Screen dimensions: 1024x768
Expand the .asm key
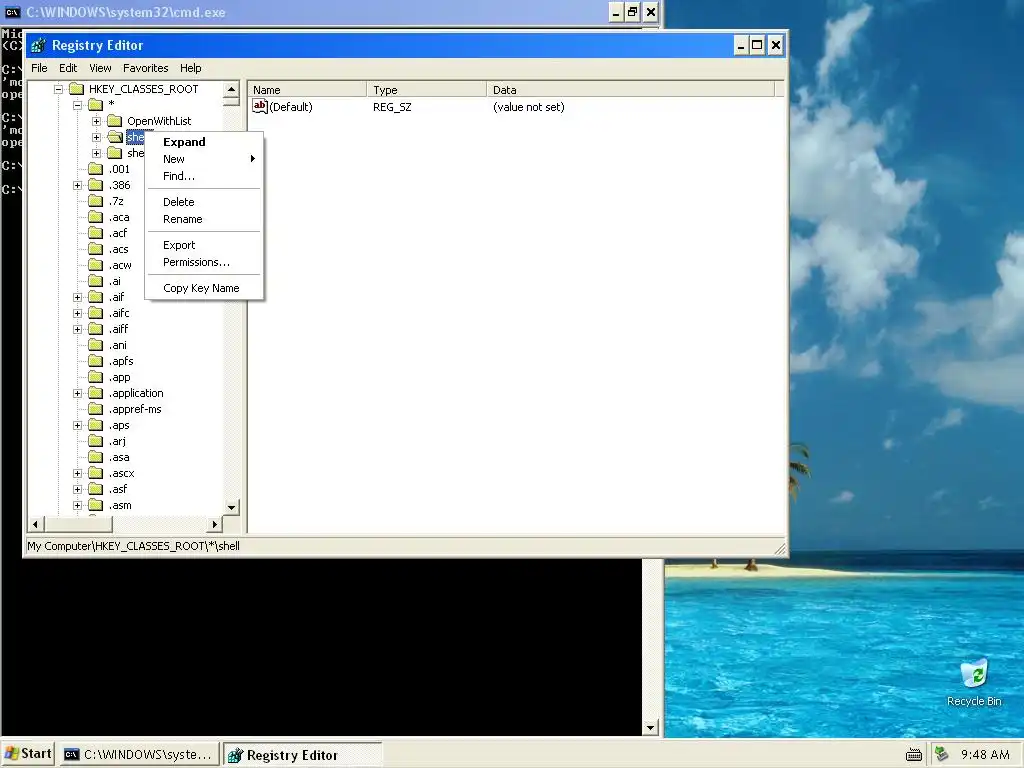point(77,505)
